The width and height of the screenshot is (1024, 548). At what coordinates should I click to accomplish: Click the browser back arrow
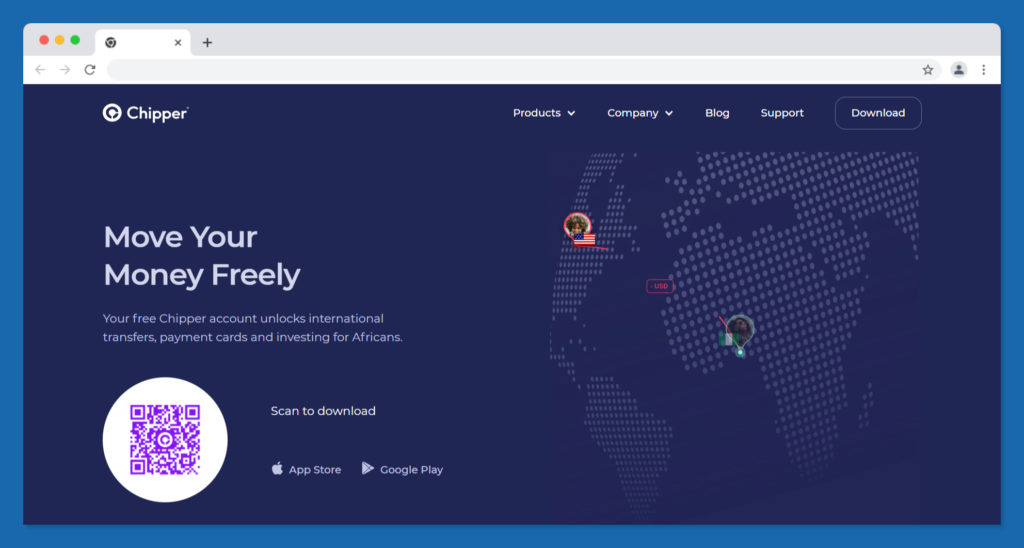40,70
